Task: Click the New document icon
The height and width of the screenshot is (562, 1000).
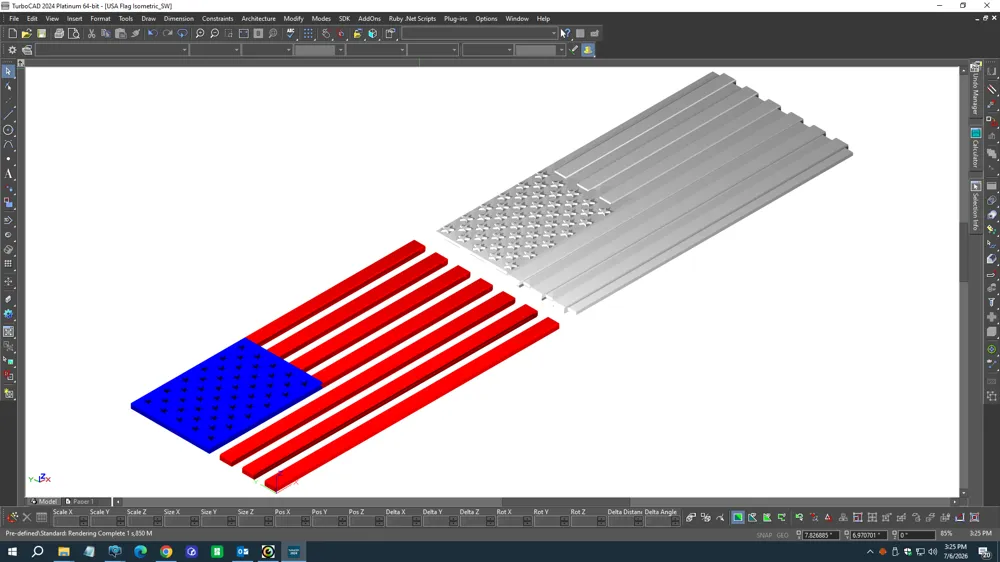Action: coord(12,33)
